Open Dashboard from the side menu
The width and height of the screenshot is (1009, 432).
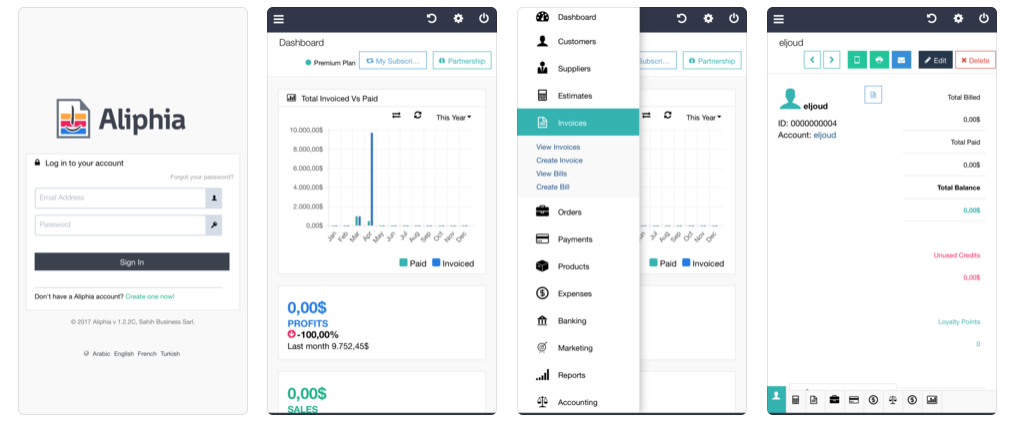(578, 17)
